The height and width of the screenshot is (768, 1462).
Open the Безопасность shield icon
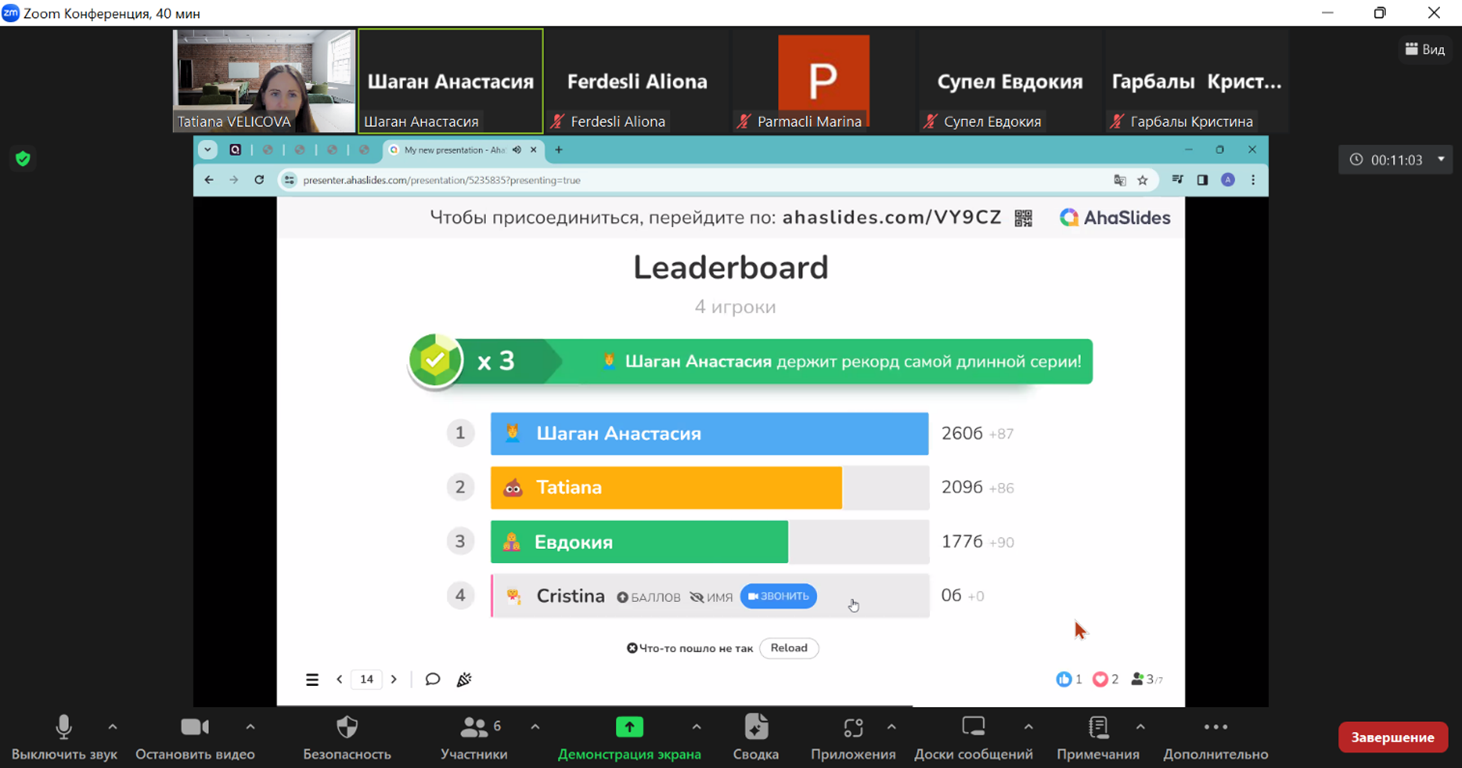click(x=347, y=728)
